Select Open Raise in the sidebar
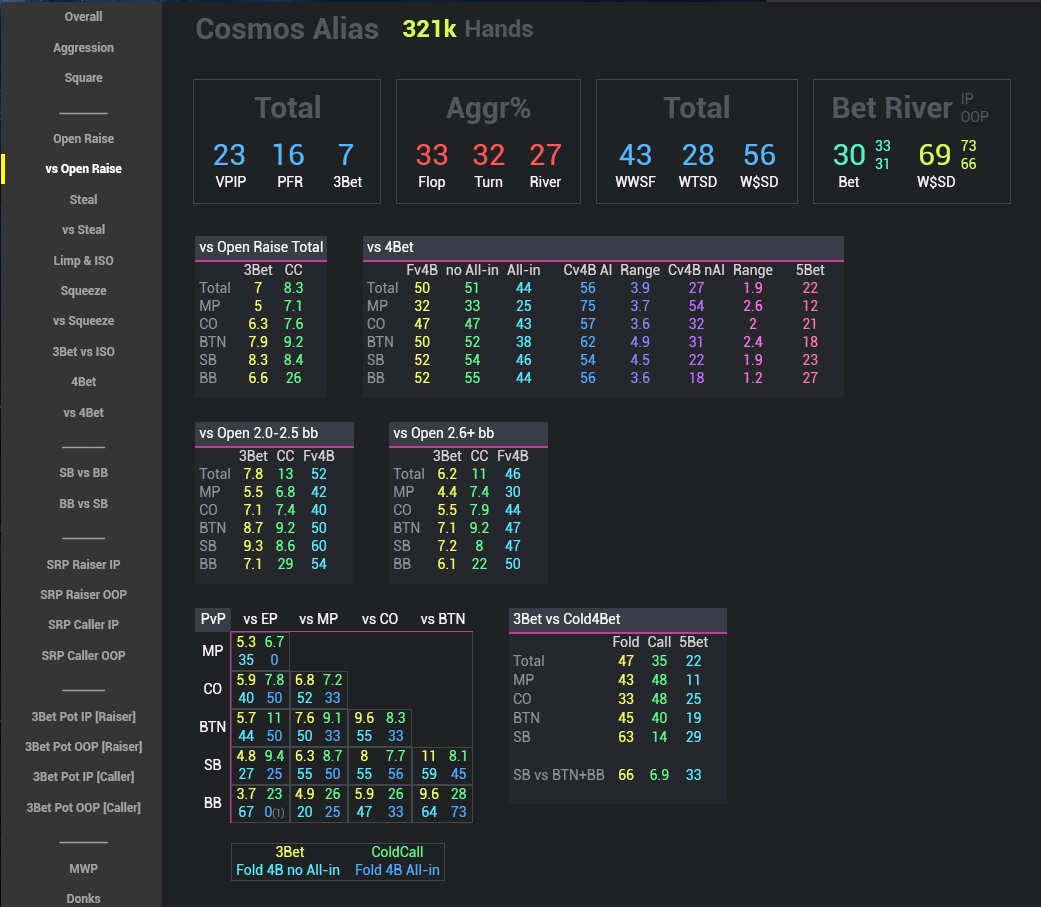The height and width of the screenshot is (907, 1041). (x=83, y=138)
